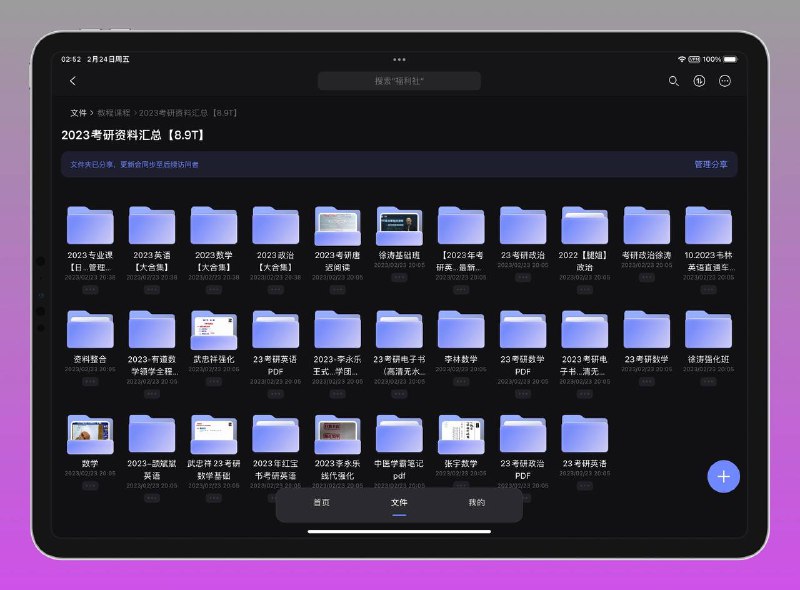Viewport: 800px width, 590px height.
Task: Open the 资料整合 folder
Action: pyautogui.click(x=90, y=330)
